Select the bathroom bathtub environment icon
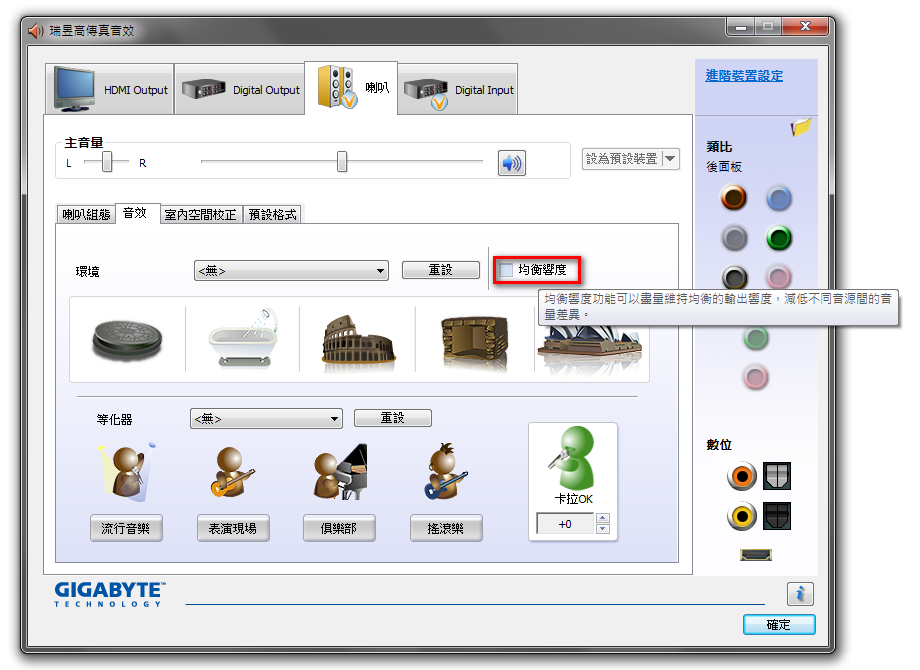 click(243, 338)
